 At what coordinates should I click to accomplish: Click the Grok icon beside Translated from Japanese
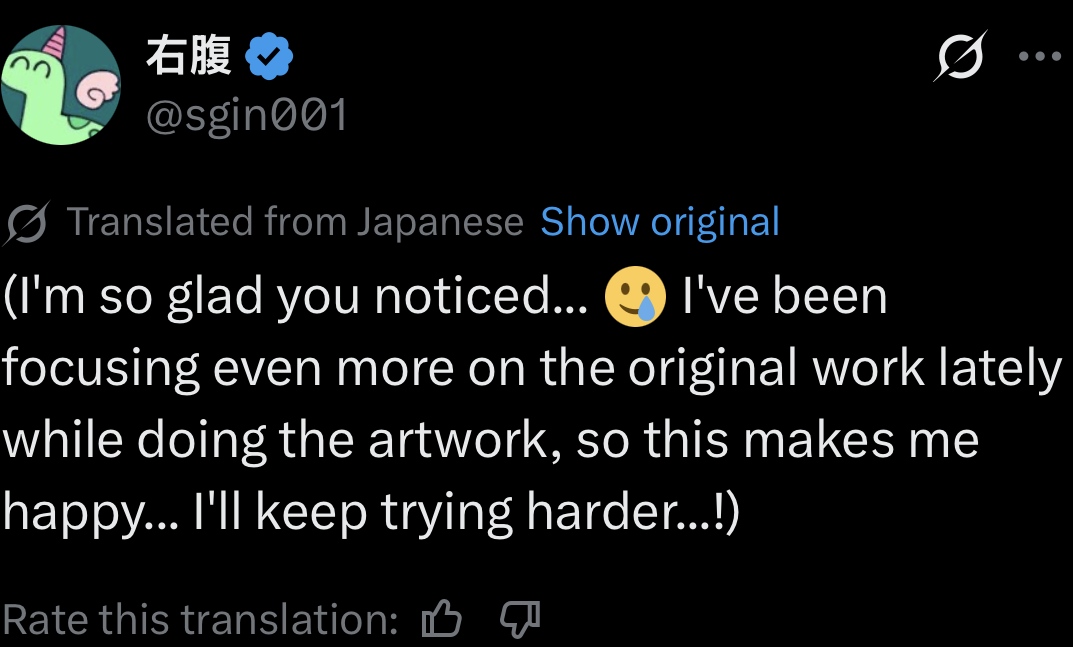[26, 223]
